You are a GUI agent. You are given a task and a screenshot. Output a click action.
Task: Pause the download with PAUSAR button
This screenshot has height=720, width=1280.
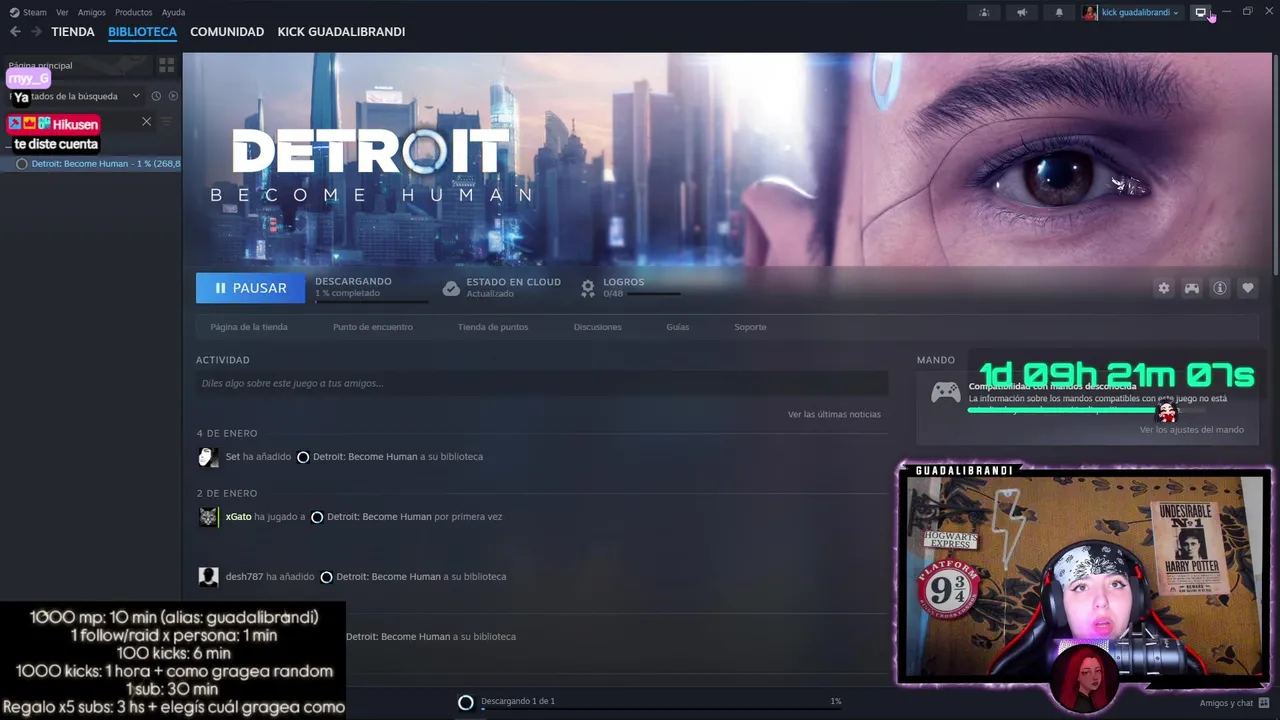pyautogui.click(x=250, y=288)
